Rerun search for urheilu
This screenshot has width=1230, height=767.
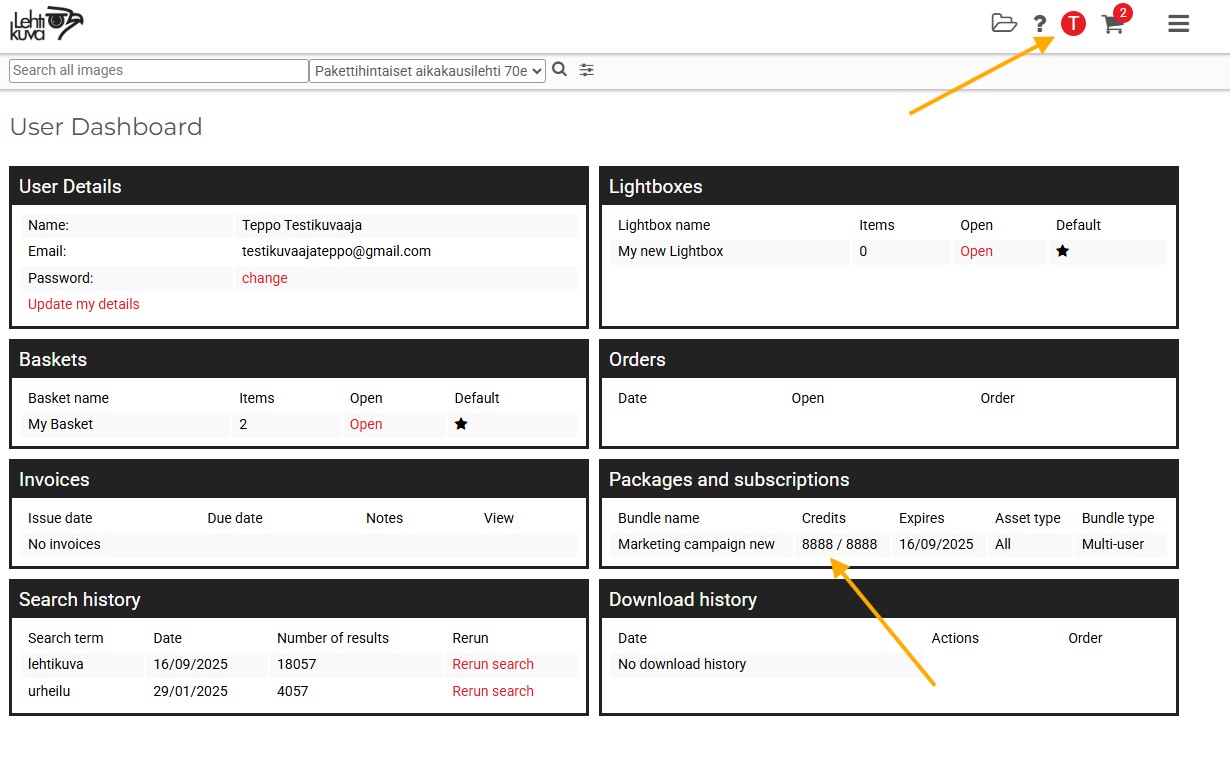pyautogui.click(x=492, y=691)
